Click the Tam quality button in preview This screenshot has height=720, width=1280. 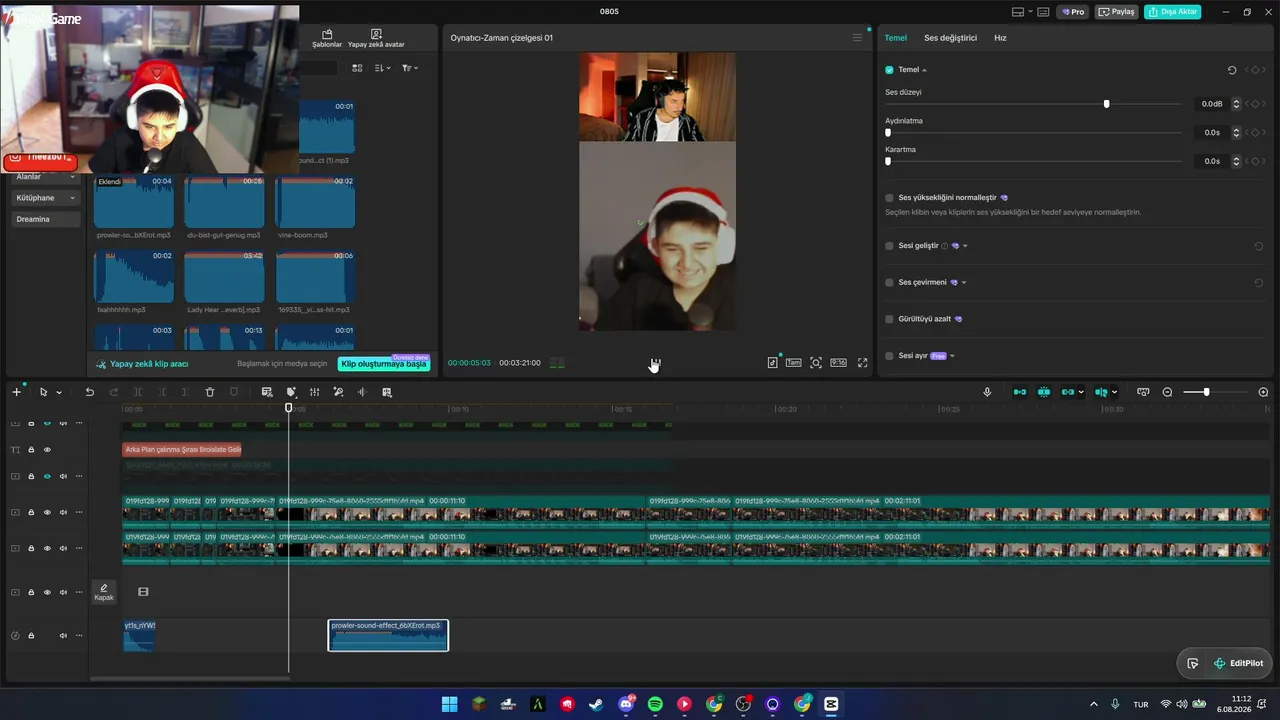coord(793,363)
